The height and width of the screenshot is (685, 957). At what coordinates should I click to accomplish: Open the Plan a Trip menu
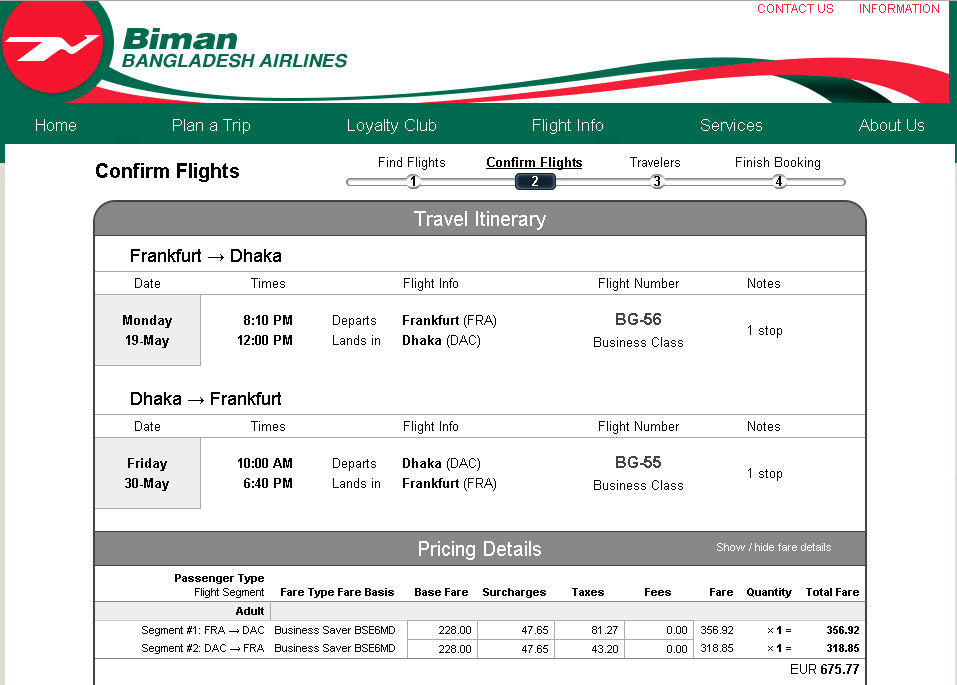(x=211, y=125)
